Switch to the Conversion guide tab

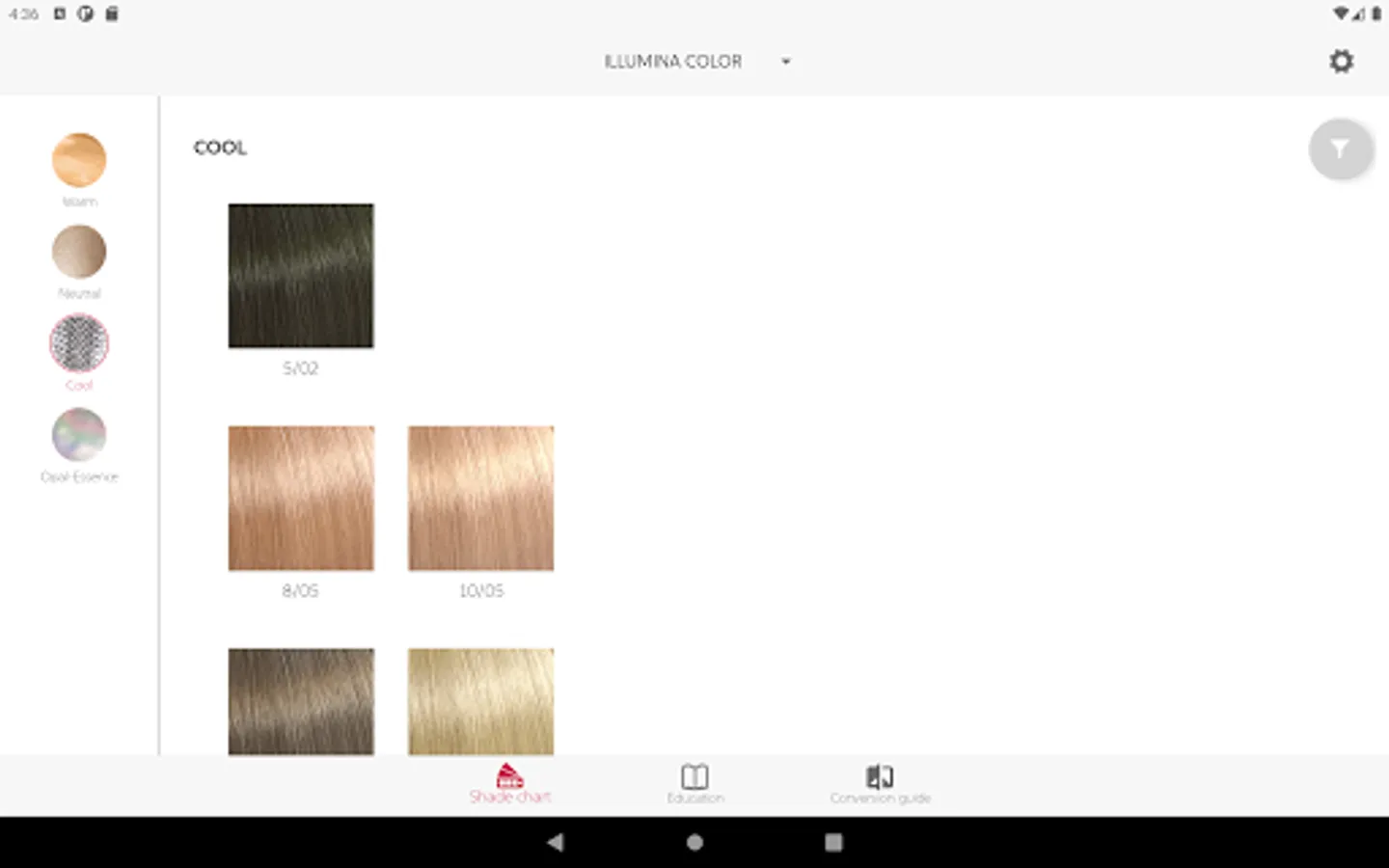tap(880, 783)
